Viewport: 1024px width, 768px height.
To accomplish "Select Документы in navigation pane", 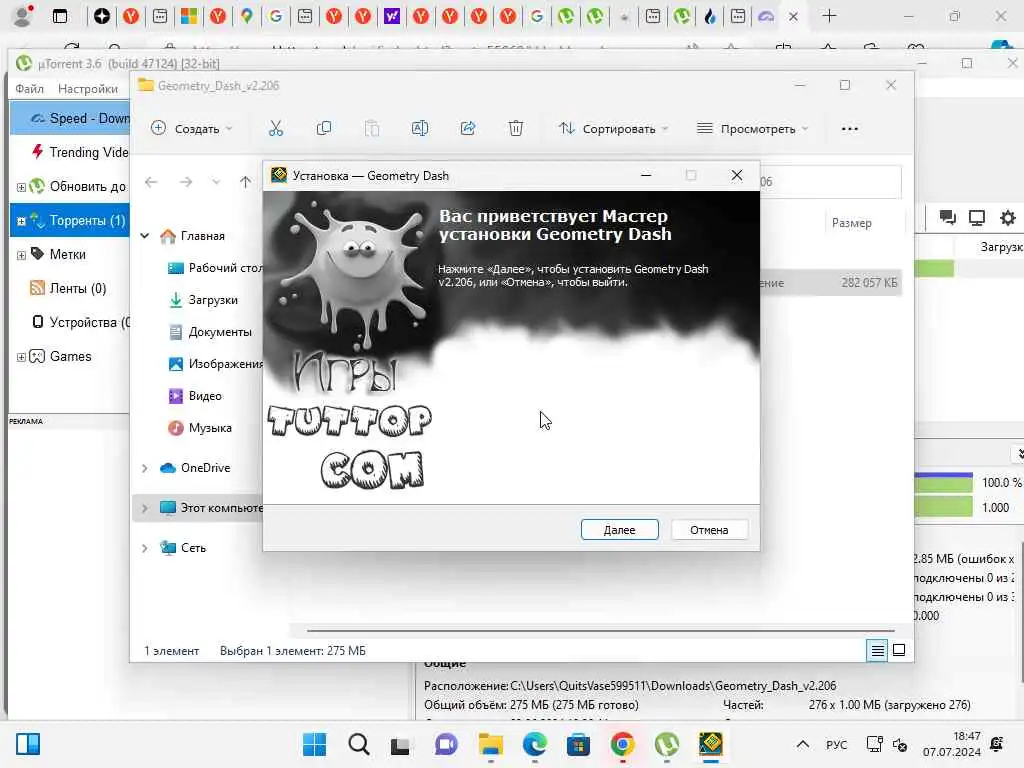I will 210,332.
